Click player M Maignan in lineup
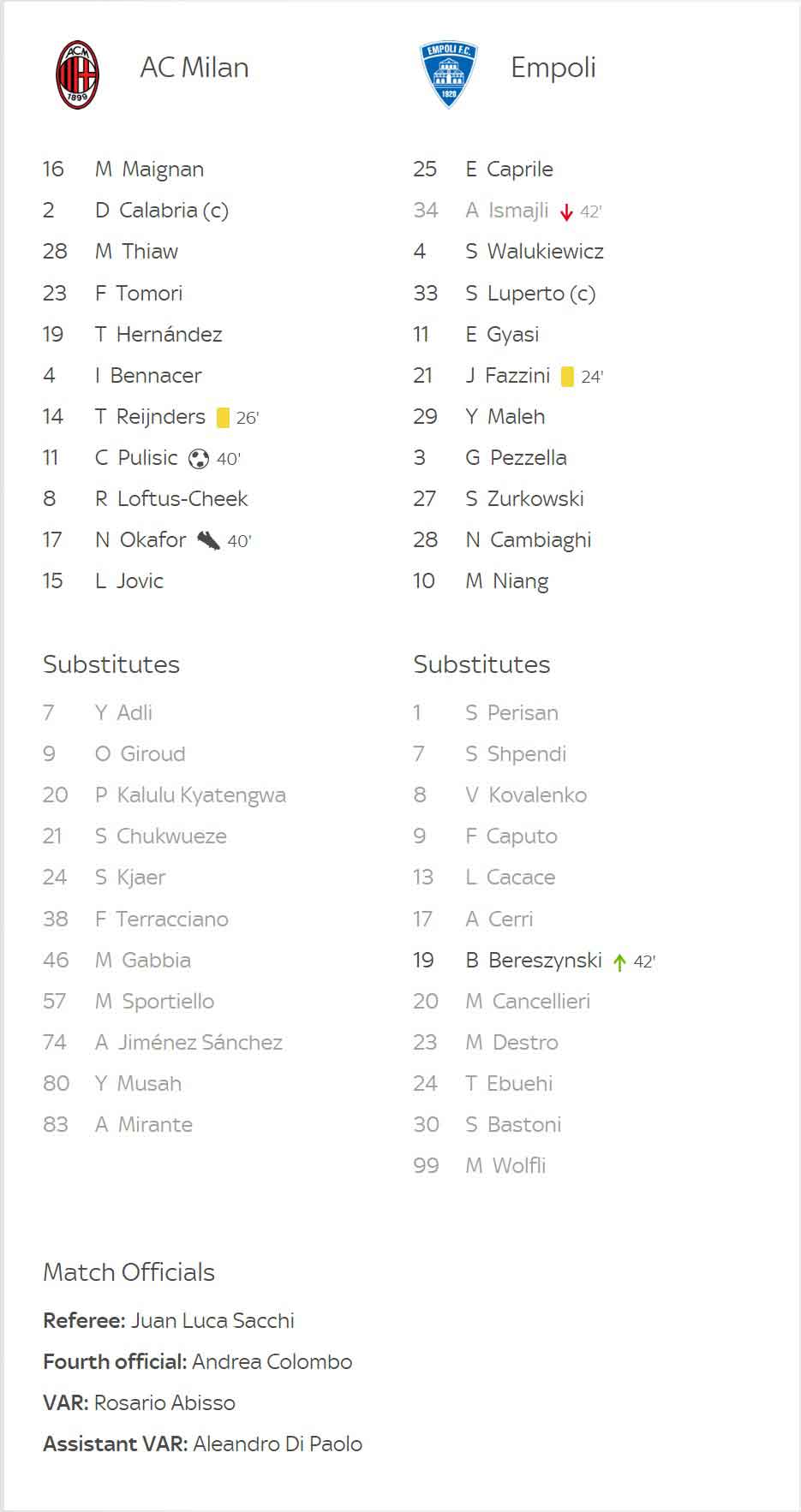The image size is (801, 1512). [x=149, y=170]
